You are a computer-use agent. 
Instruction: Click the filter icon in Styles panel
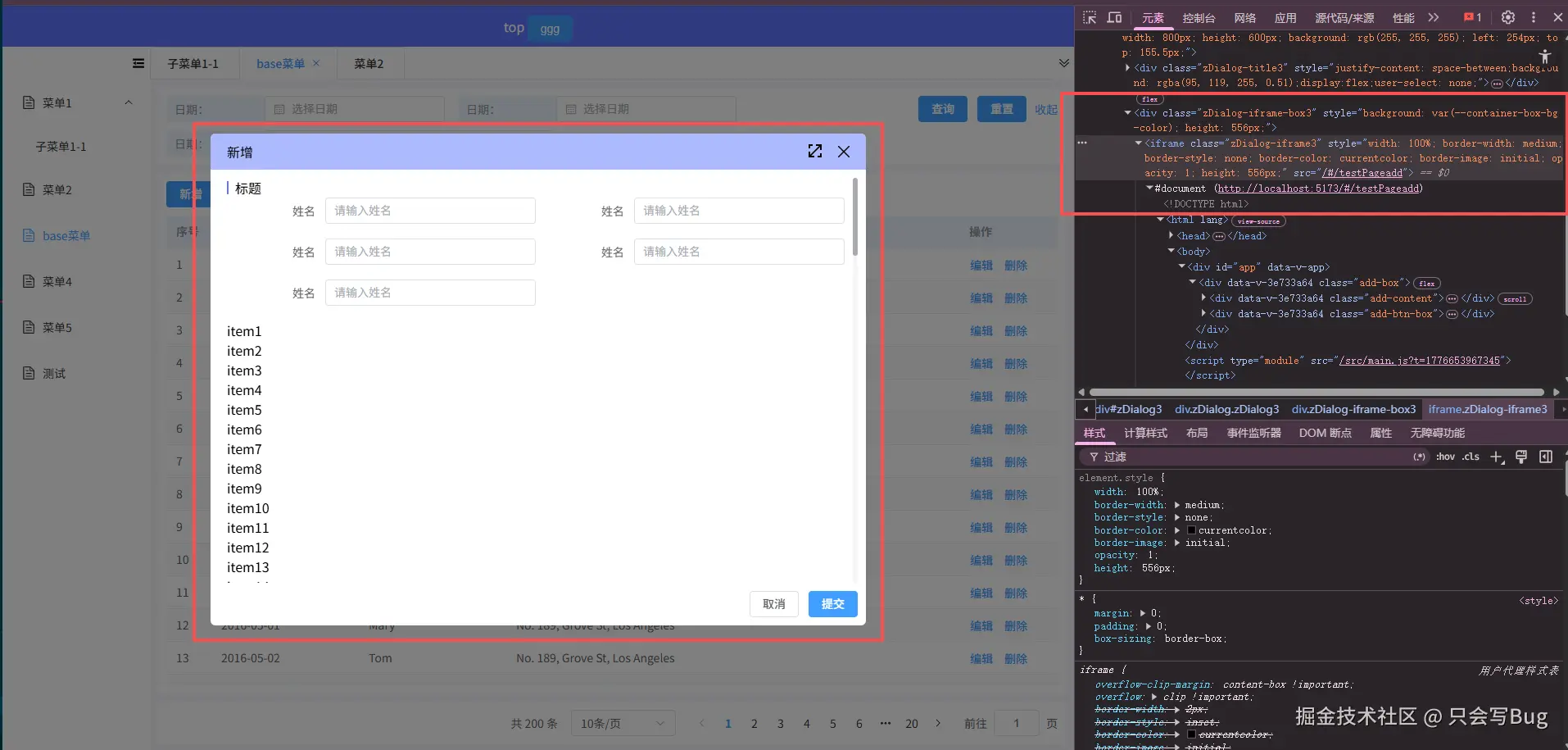pos(1096,457)
